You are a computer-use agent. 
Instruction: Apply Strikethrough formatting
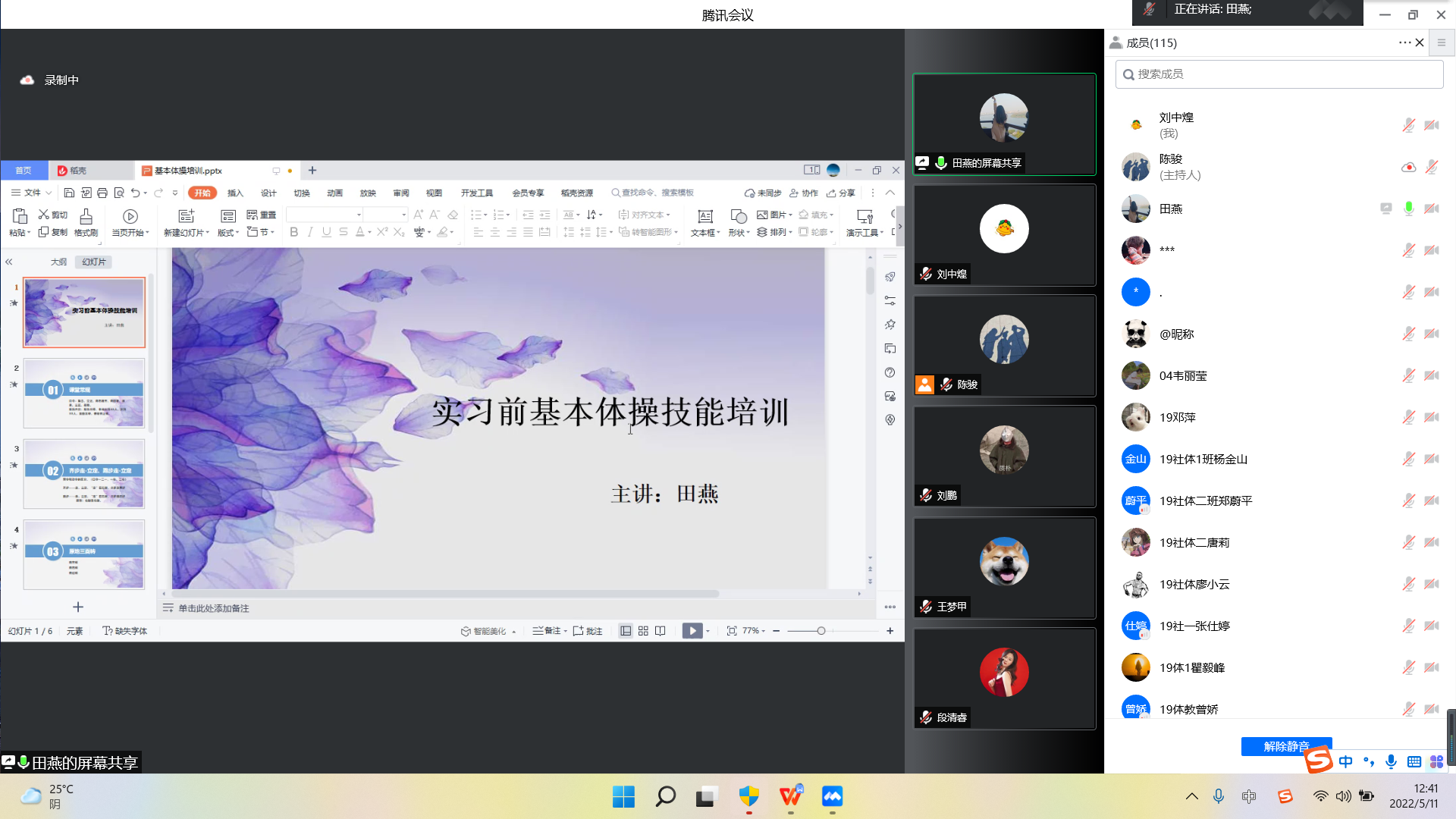point(344,232)
